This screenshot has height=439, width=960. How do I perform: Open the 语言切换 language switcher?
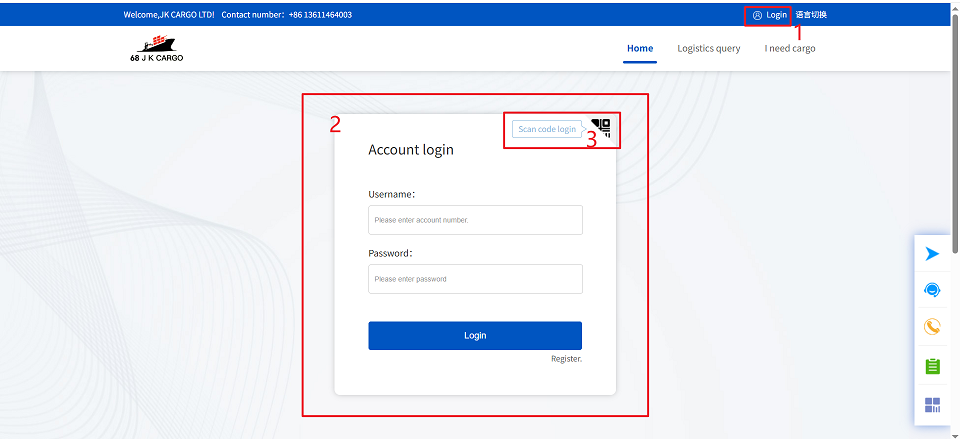pyautogui.click(x=811, y=15)
